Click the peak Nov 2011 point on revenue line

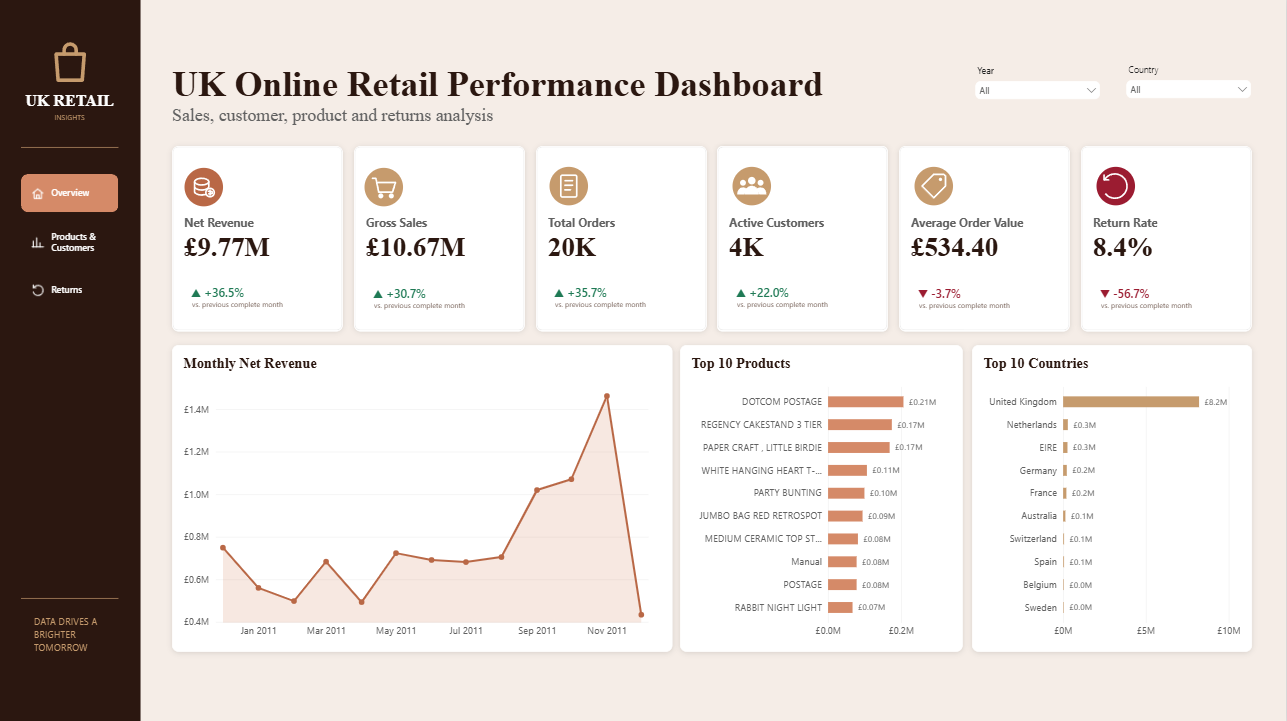click(x=606, y=396)
